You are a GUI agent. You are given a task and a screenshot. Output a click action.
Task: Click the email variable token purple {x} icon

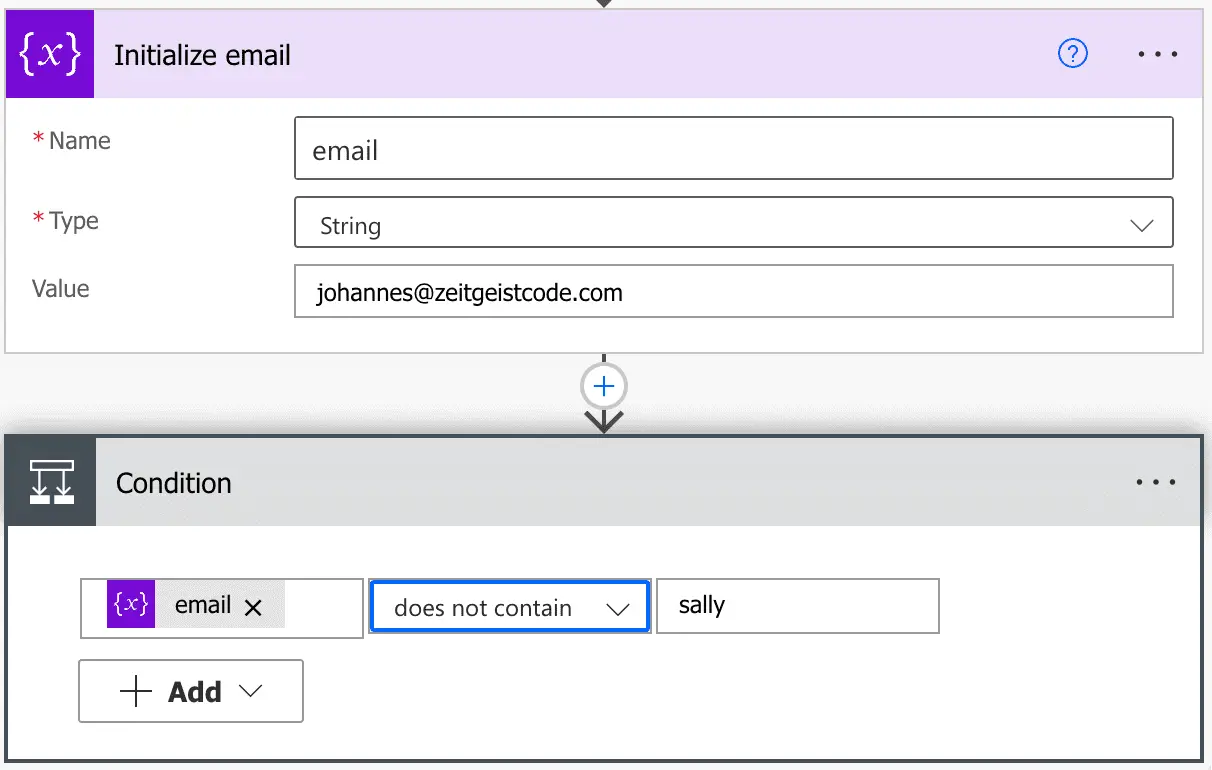click(x=130, y=605)
